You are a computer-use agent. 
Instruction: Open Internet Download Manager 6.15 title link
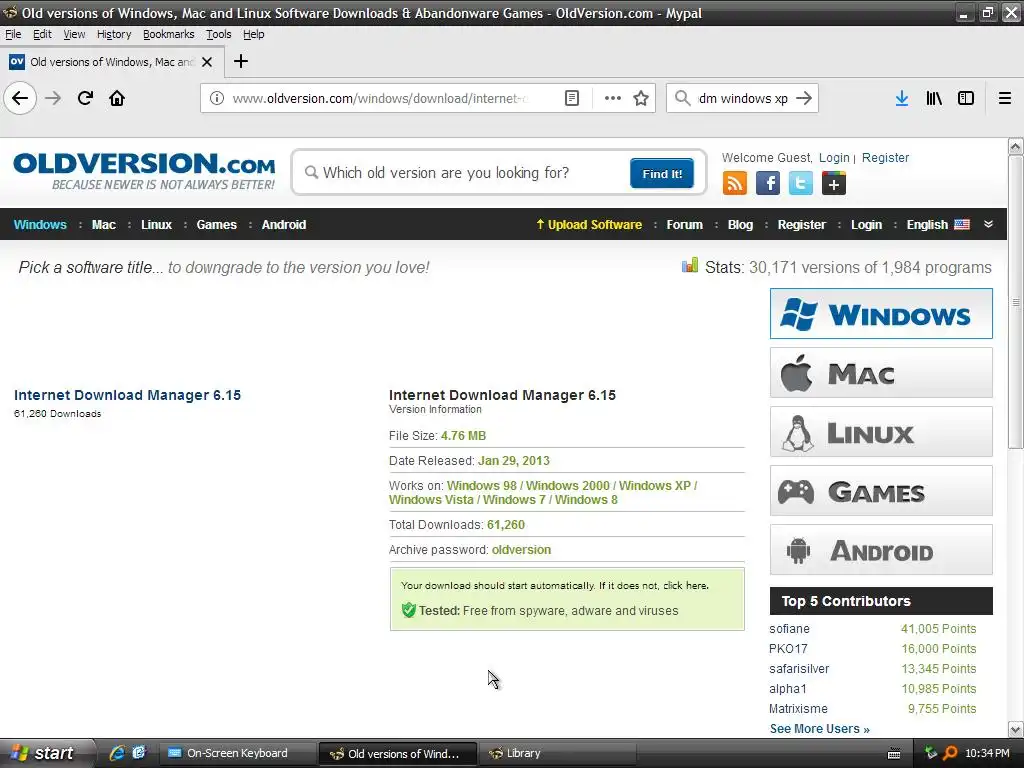[127, 395]
